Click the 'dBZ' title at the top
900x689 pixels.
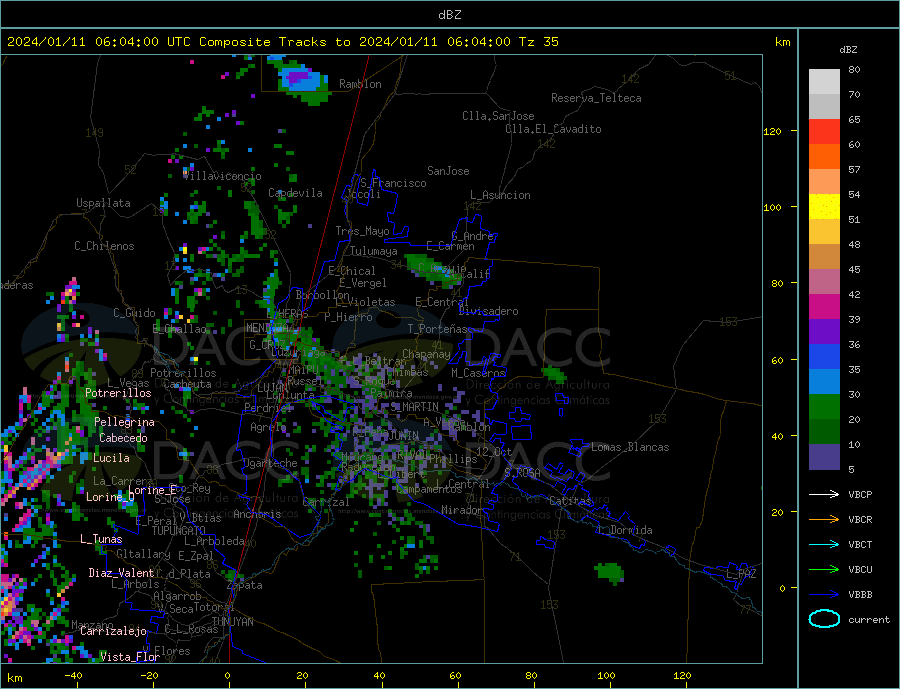tap(449, 15)
